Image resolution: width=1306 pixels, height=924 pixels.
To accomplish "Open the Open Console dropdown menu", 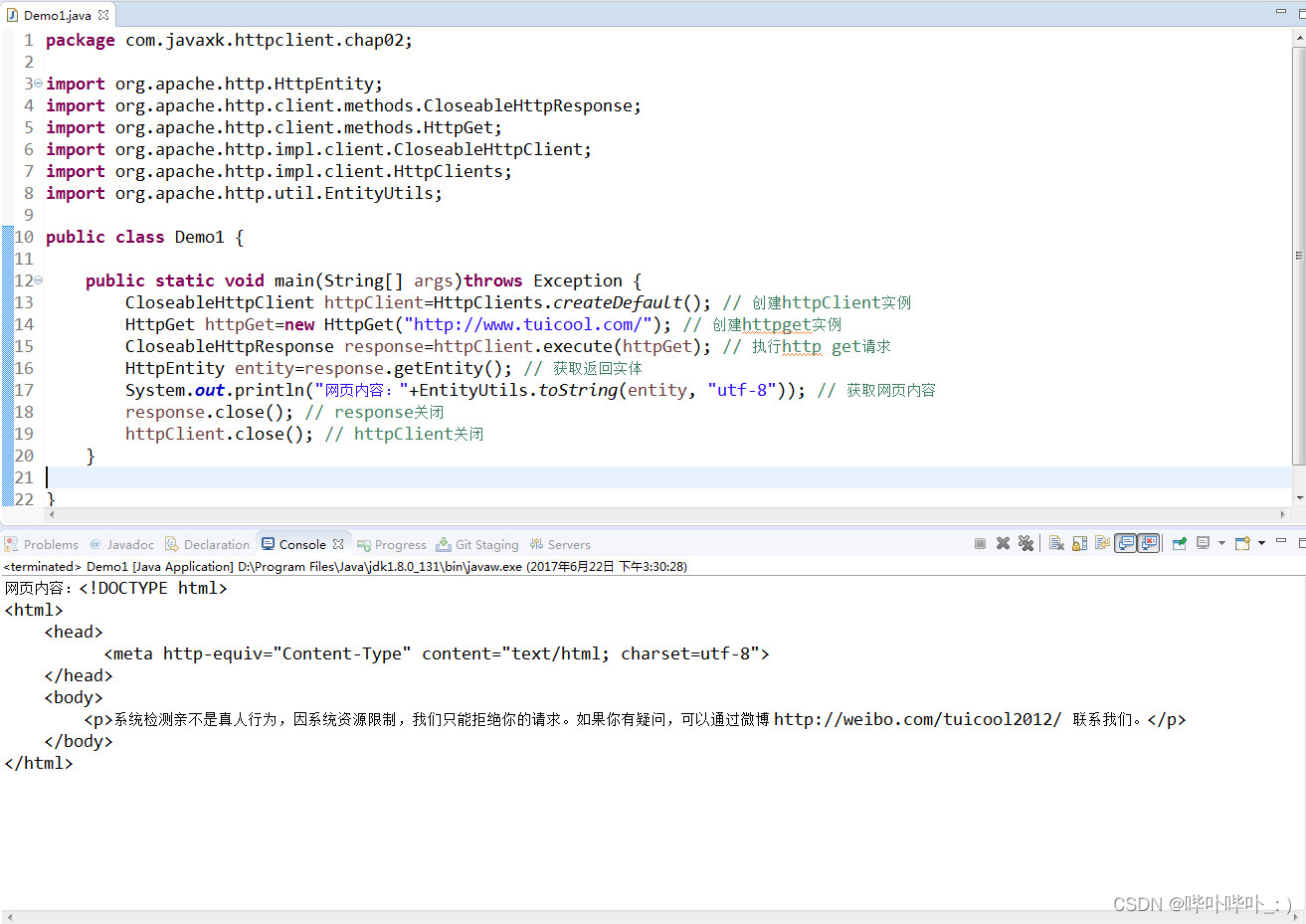I will [x=1263, y=543].
